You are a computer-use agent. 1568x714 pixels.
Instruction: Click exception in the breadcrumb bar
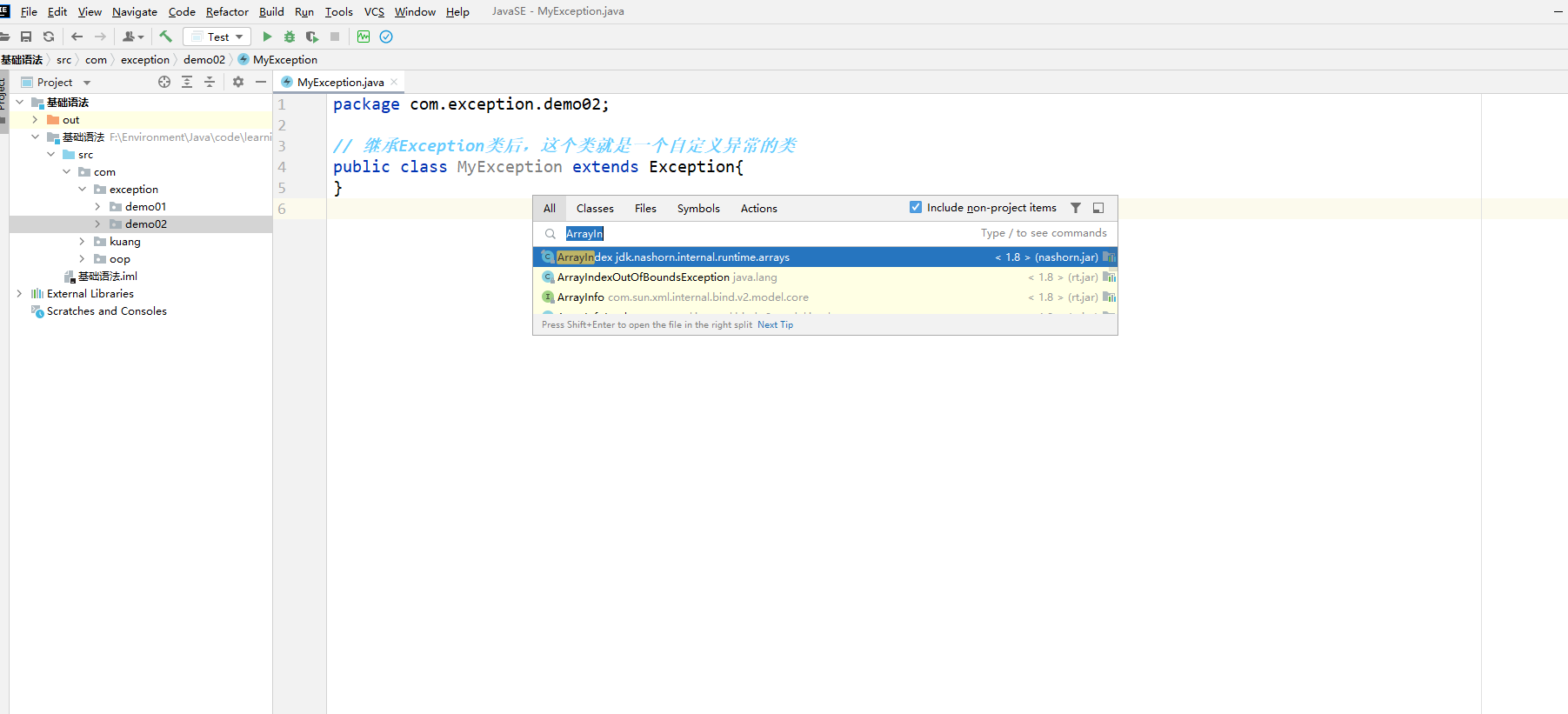coord(145,59)
